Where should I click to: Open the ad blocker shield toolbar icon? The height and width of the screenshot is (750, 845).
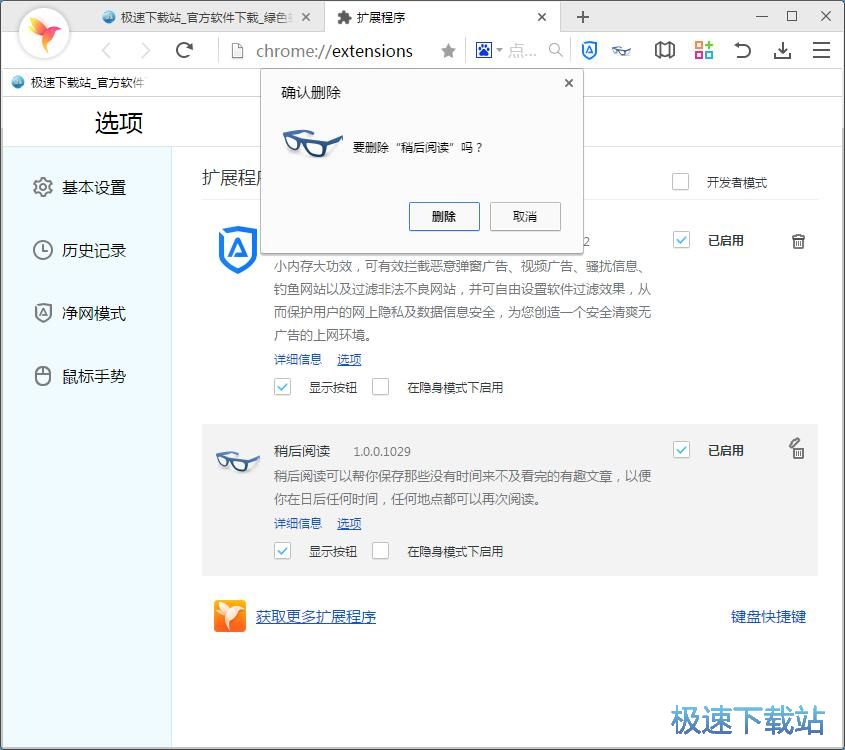pos(589,51)
